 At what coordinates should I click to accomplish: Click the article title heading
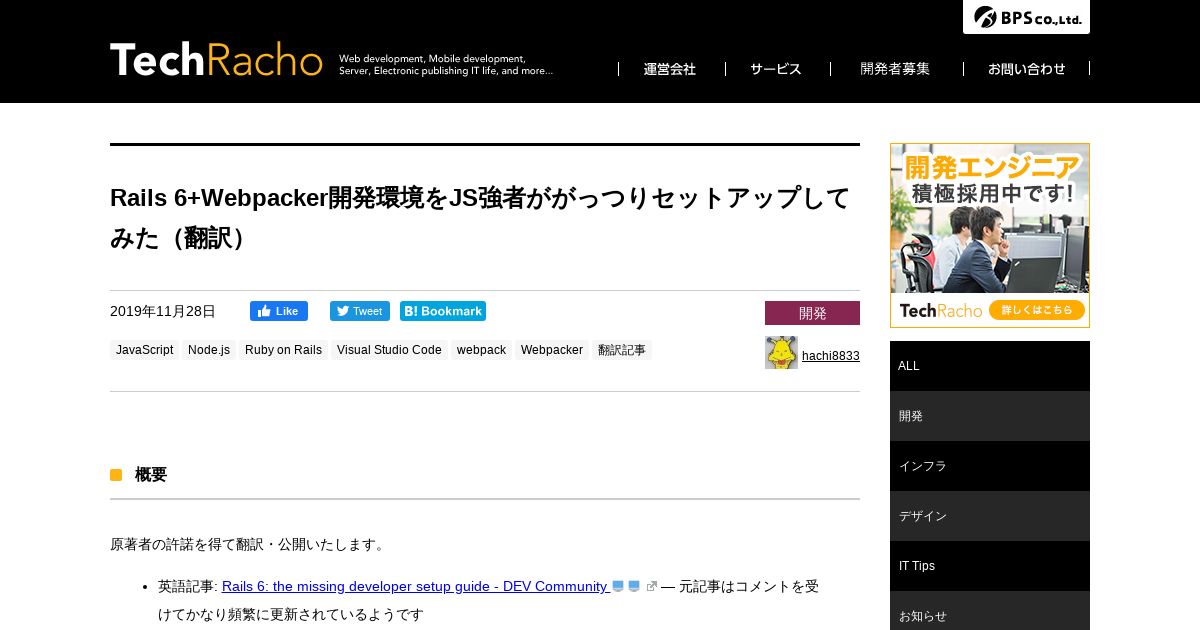point(480,218)
